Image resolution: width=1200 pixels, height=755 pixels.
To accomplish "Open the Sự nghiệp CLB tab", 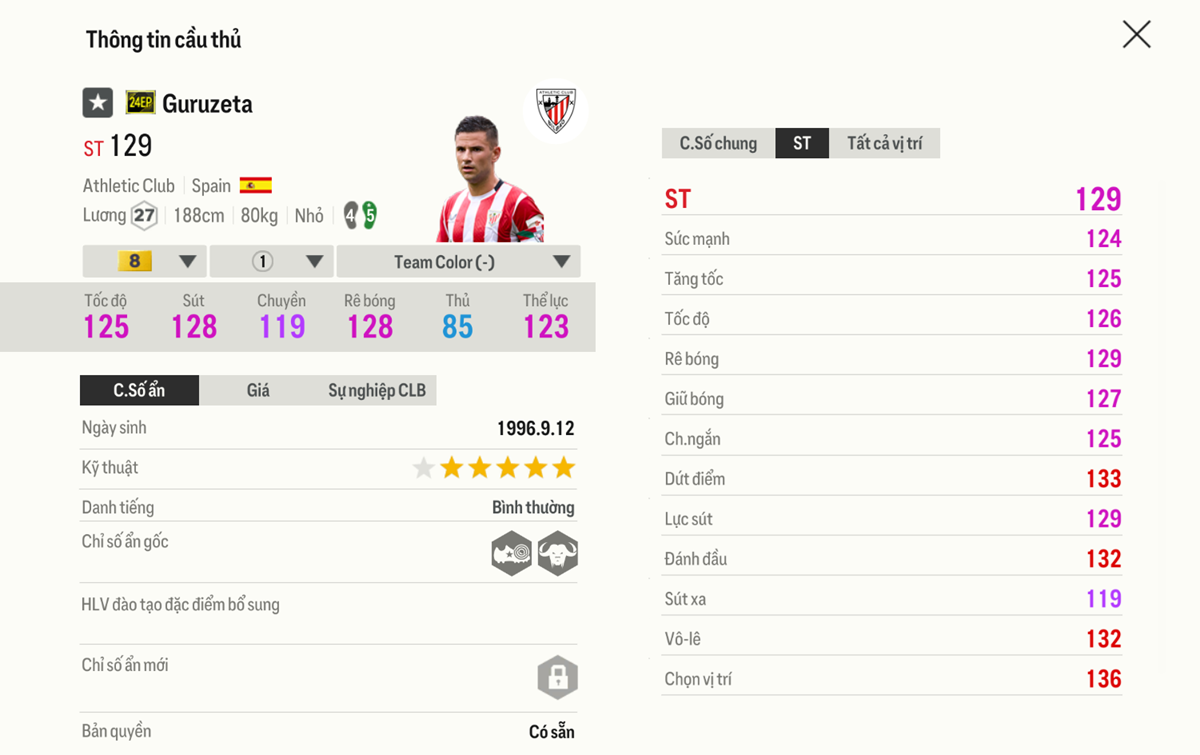I will (x=376, y=390).
